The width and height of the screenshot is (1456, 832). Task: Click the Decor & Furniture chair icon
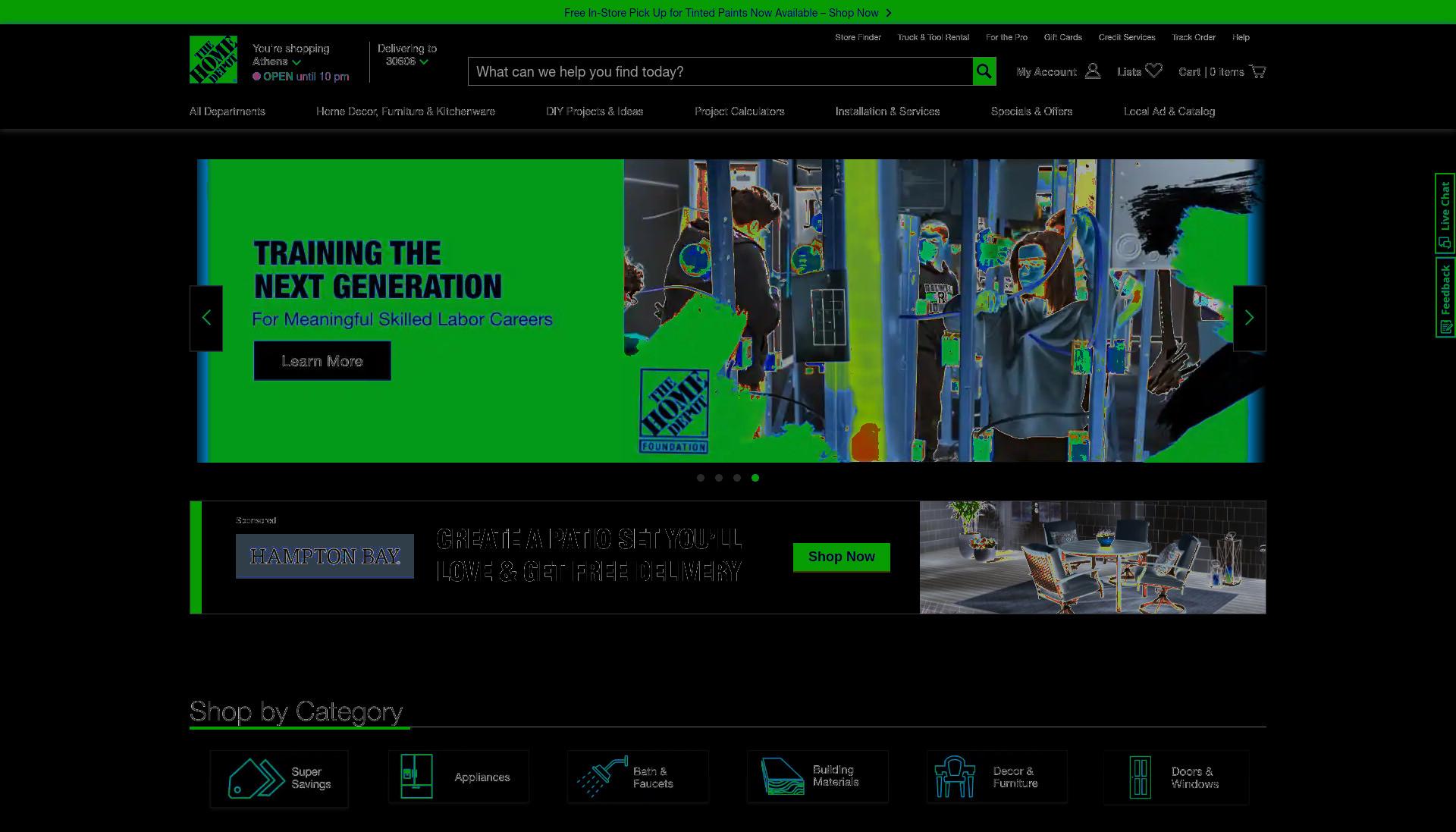(955, 777)
